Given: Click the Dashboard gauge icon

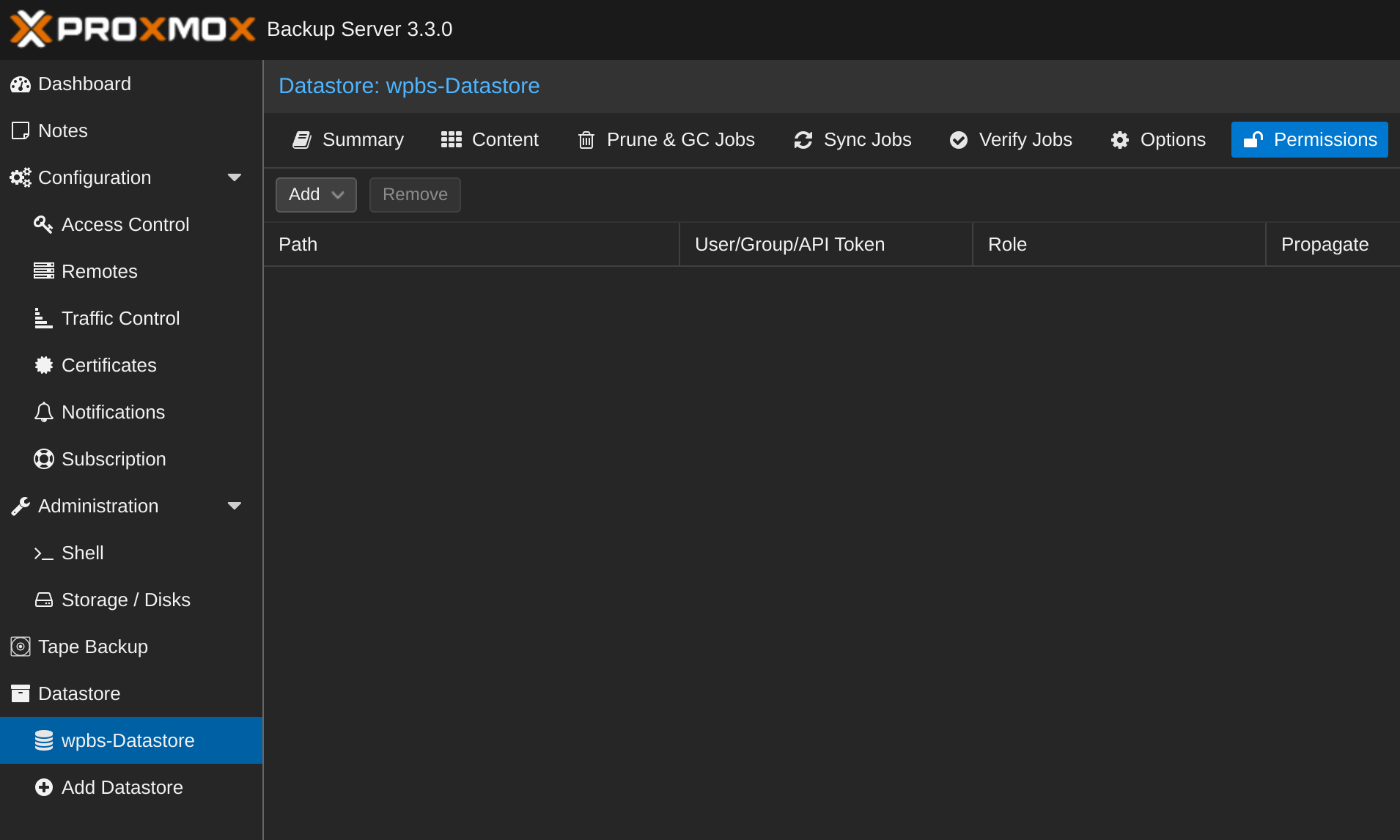Looking at the screenshot, I should tap(21, 84).
